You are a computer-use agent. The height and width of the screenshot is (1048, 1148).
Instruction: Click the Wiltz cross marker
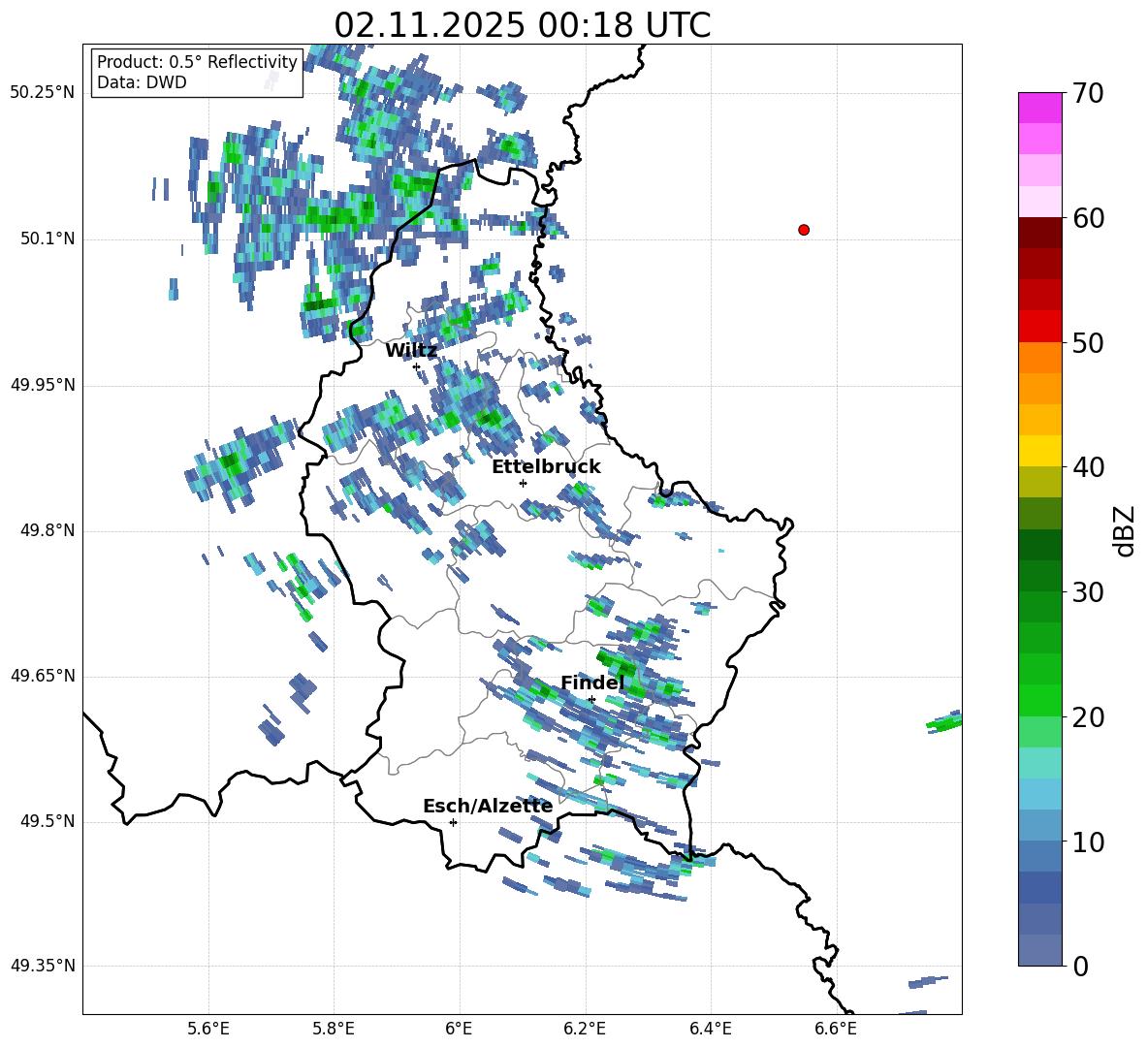[x=417, y=366]
